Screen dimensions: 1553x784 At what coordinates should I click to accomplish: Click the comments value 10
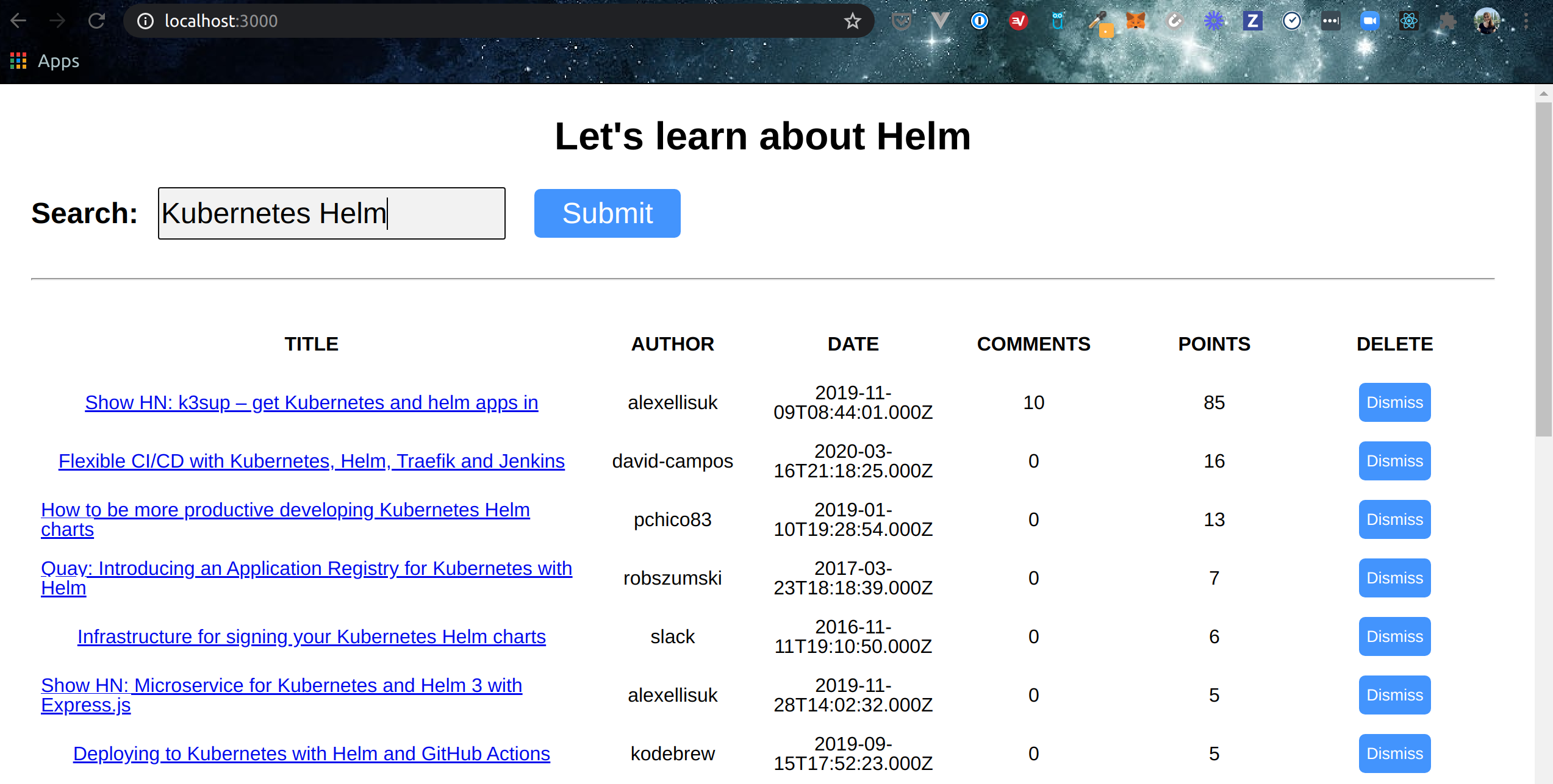coord(1033,402)
